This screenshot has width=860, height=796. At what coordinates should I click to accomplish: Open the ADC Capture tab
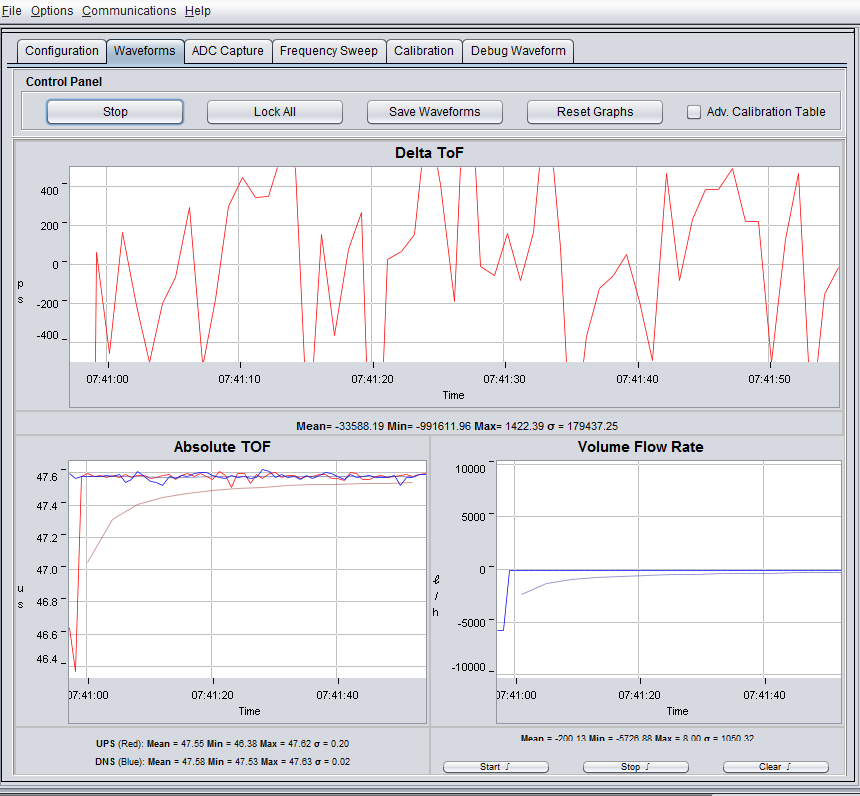tap(228, 51)
